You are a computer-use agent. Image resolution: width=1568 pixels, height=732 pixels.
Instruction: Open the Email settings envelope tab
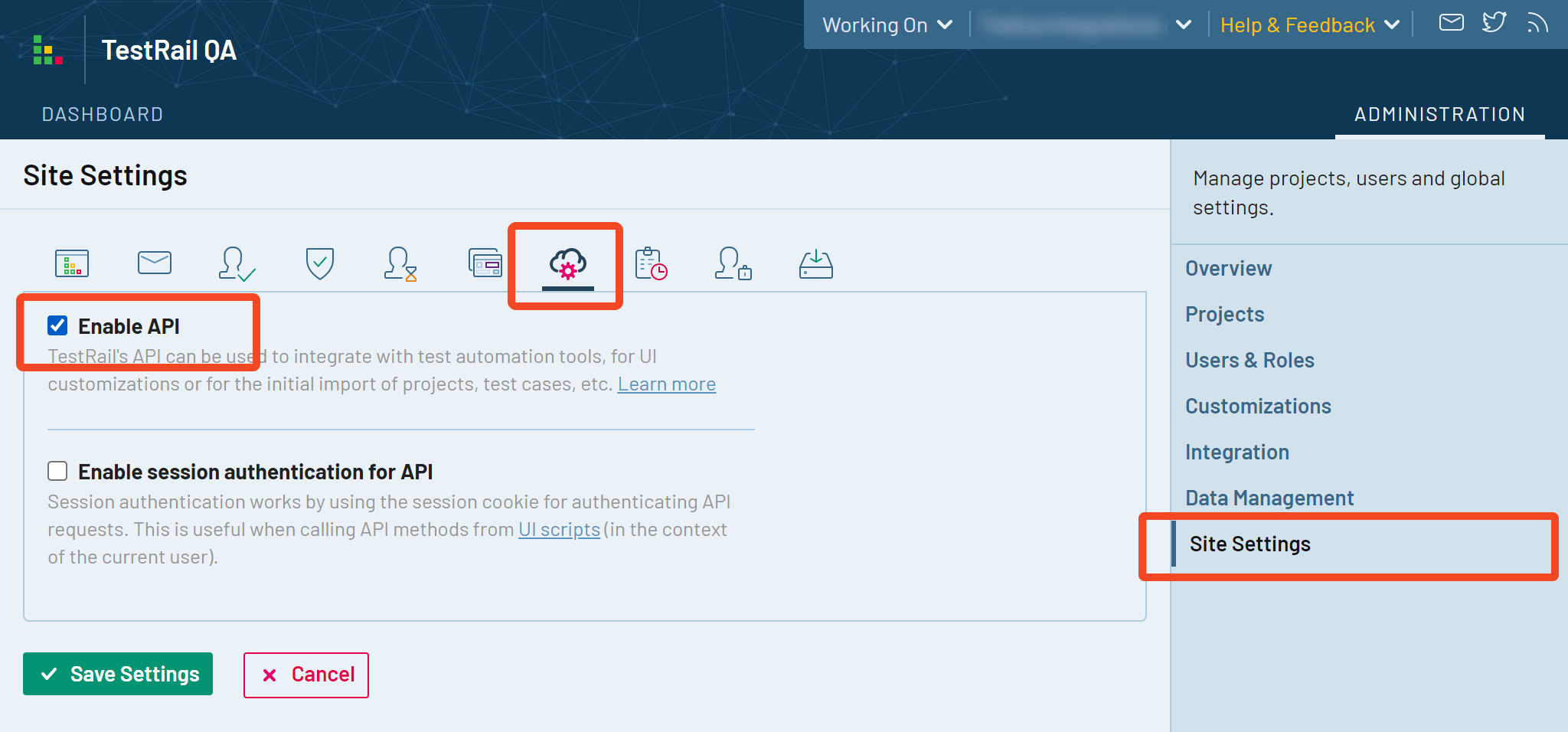(155, 263)
